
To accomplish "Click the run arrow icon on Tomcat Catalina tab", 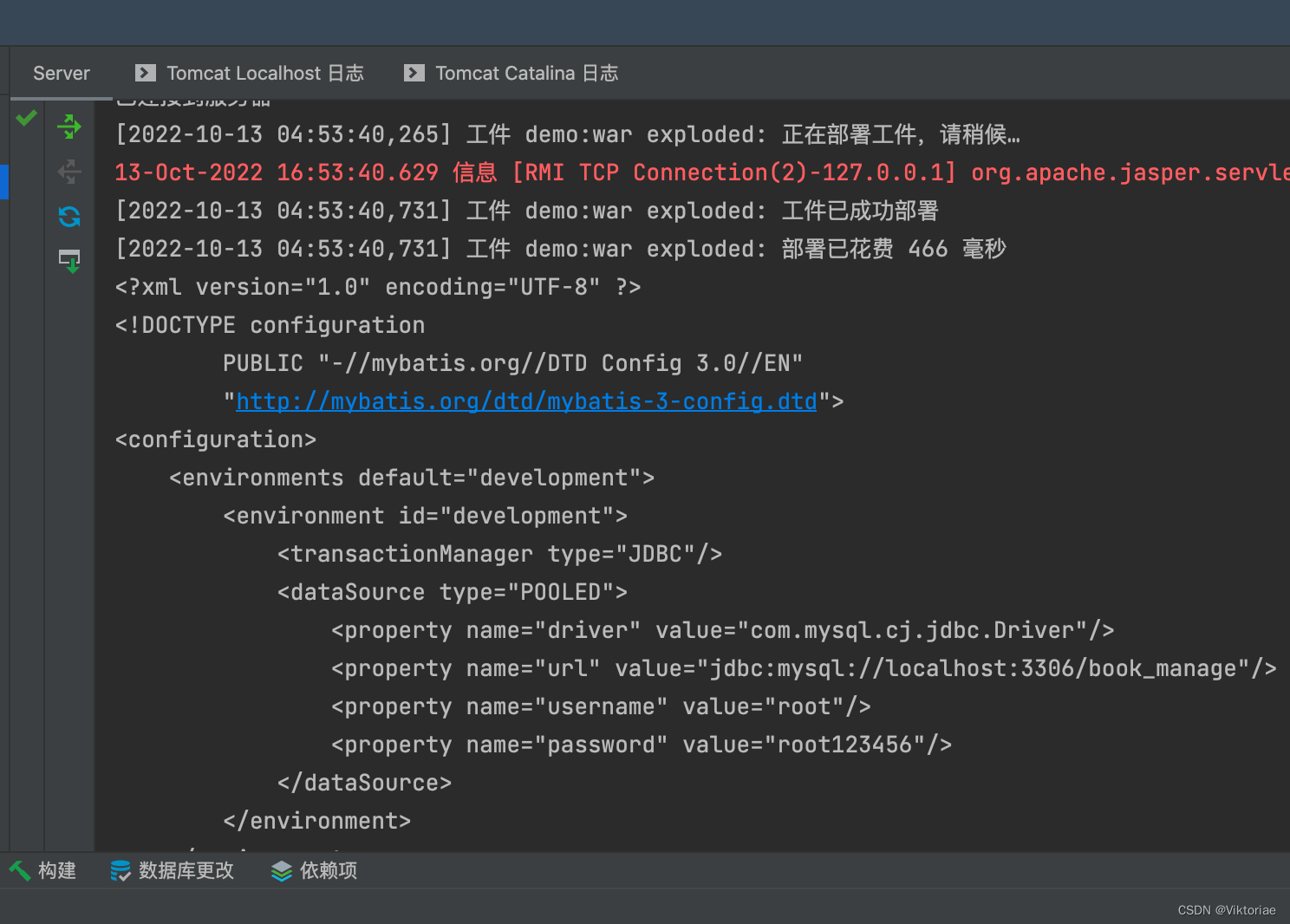I will pos(414,73).
